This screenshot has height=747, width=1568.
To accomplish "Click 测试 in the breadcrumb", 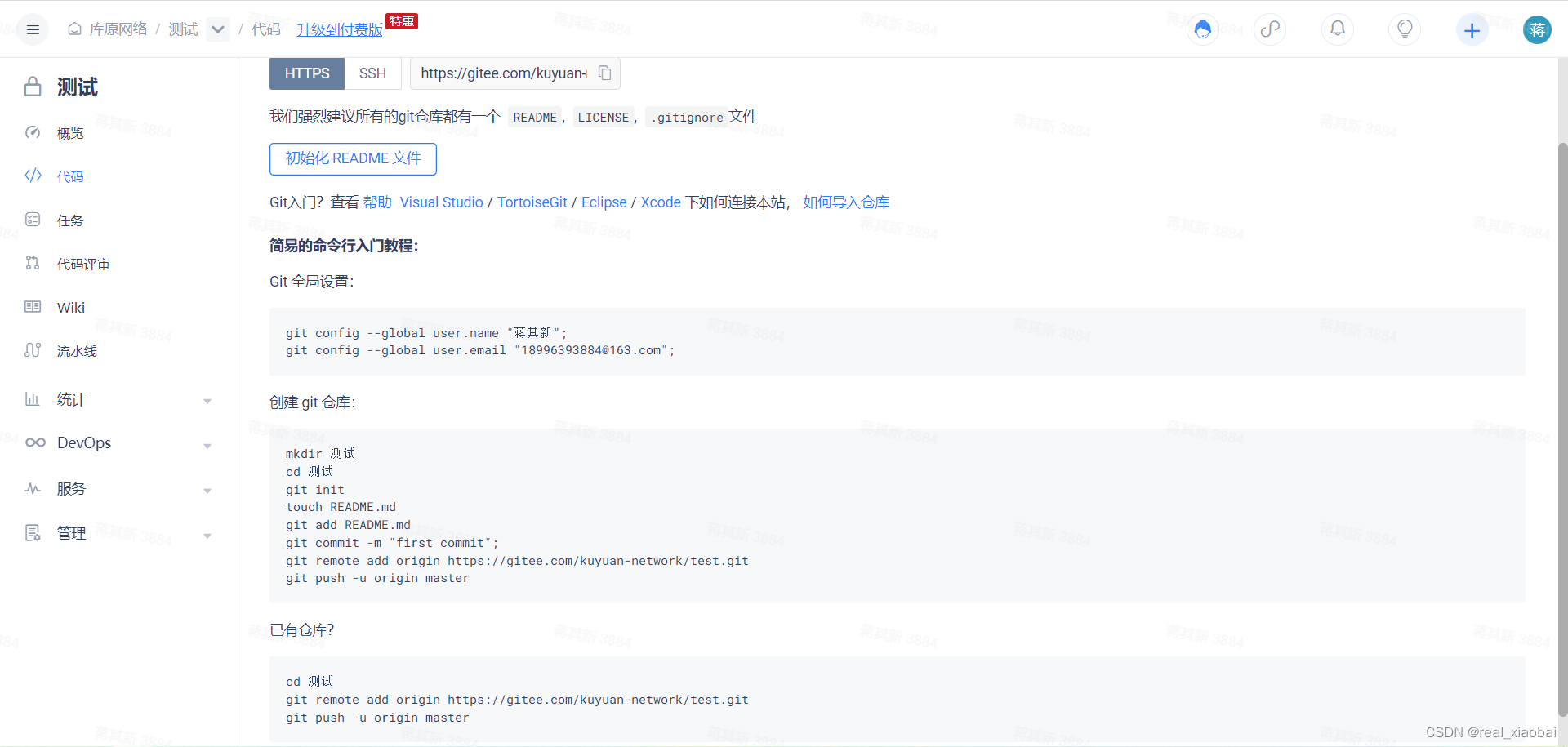I will pyautogui.click(x=184, y=29).
